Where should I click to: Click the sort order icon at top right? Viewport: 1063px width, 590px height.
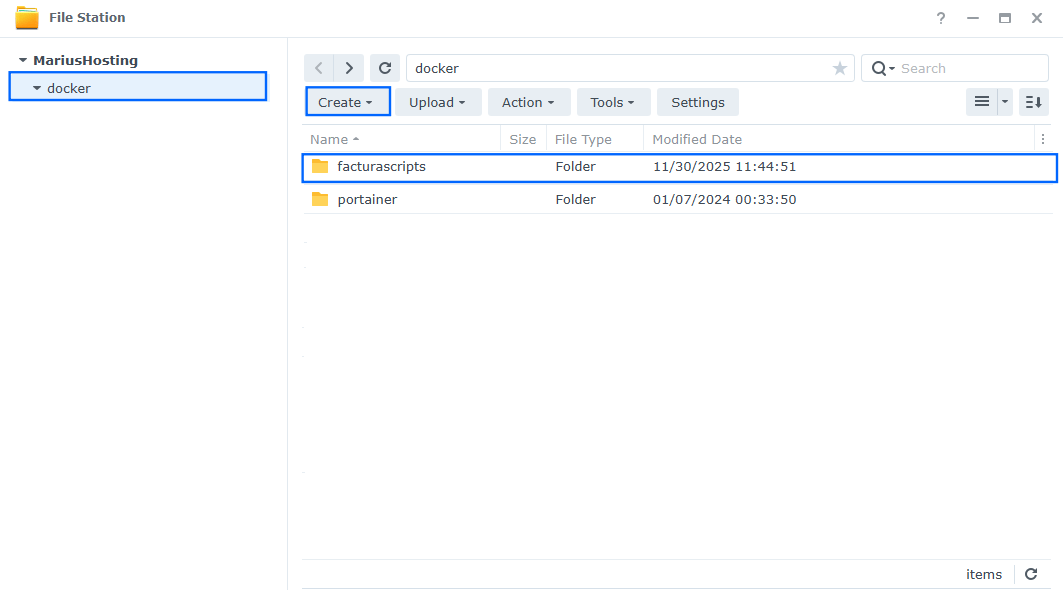pos(1033,102)
